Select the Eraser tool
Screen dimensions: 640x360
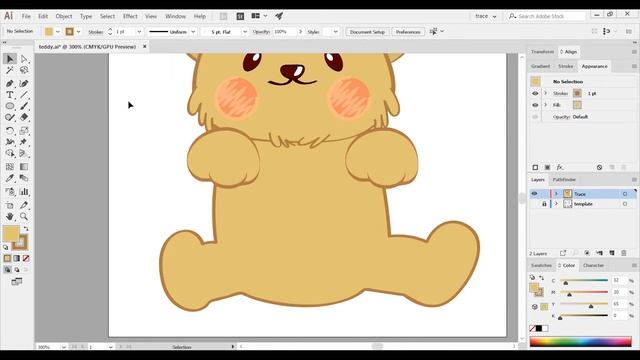pos(24,118)
